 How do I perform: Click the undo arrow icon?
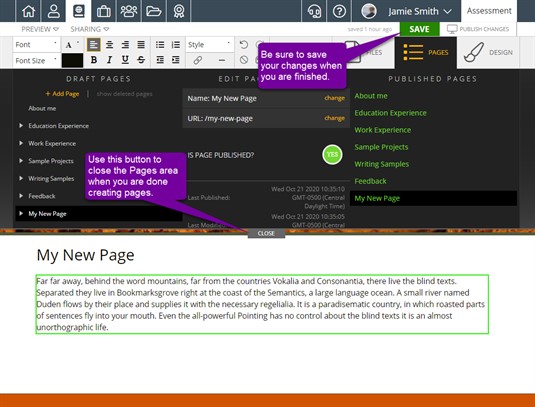click(243, 45)
